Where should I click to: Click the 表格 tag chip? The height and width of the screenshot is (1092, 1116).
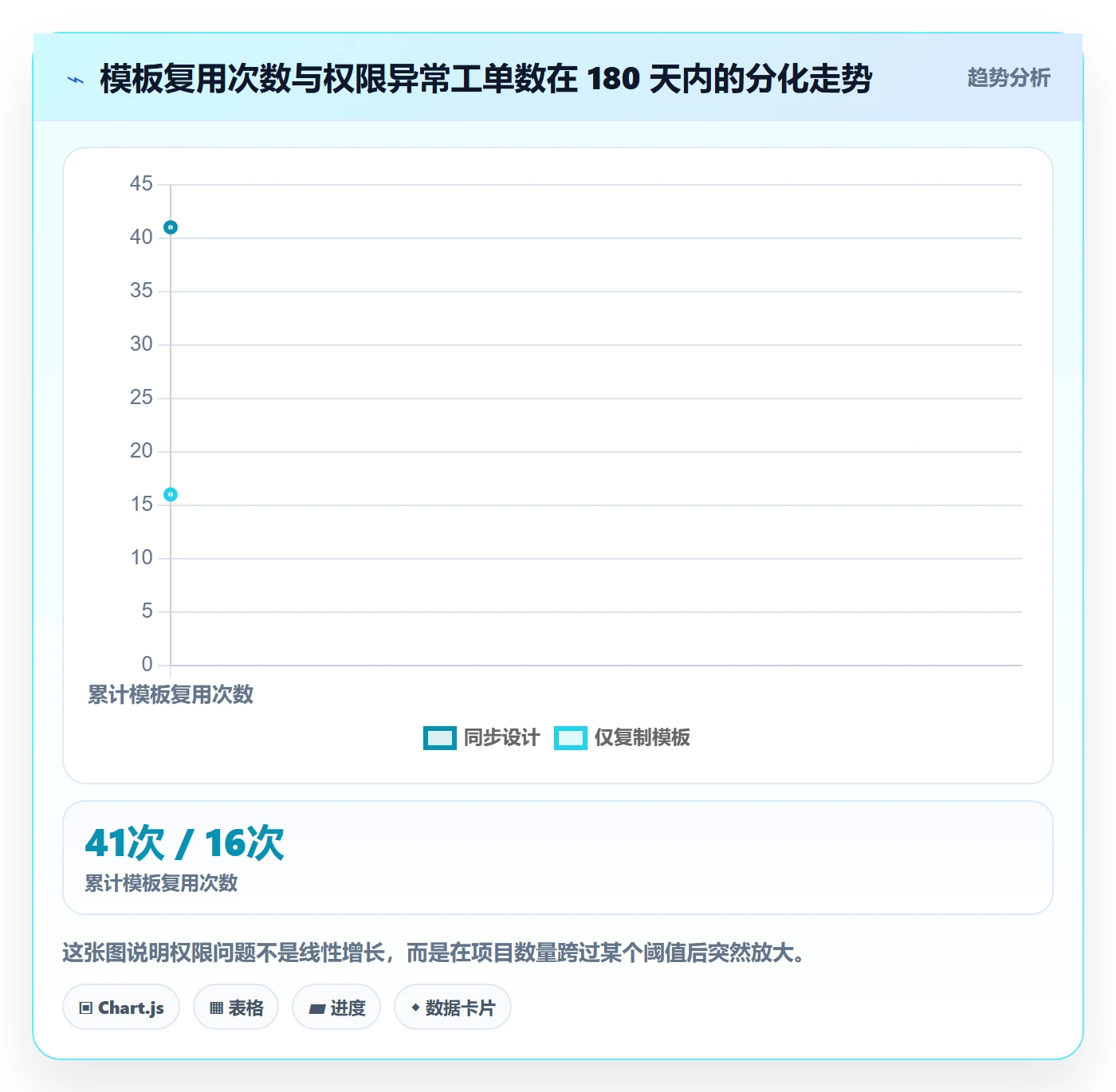coord(236,1008)
